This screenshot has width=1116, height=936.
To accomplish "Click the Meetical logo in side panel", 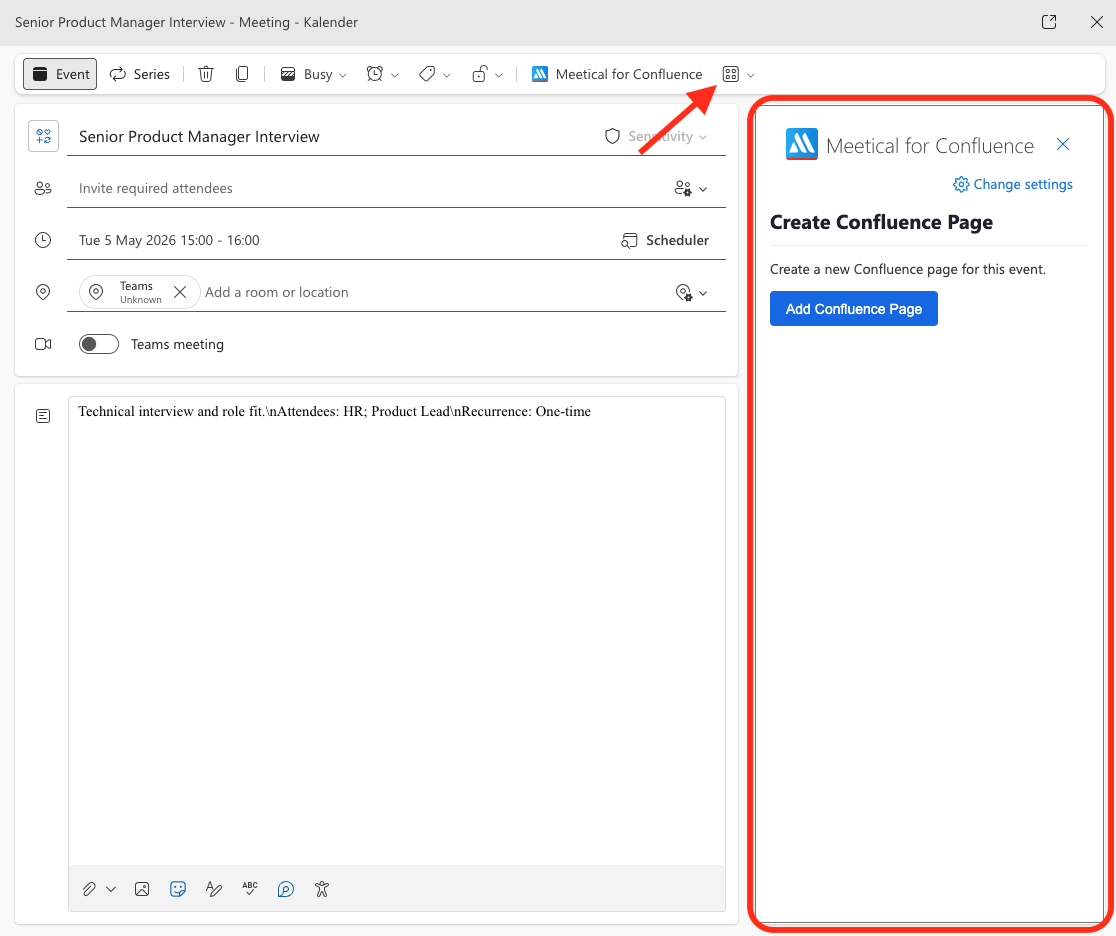I will click(801, 144).
